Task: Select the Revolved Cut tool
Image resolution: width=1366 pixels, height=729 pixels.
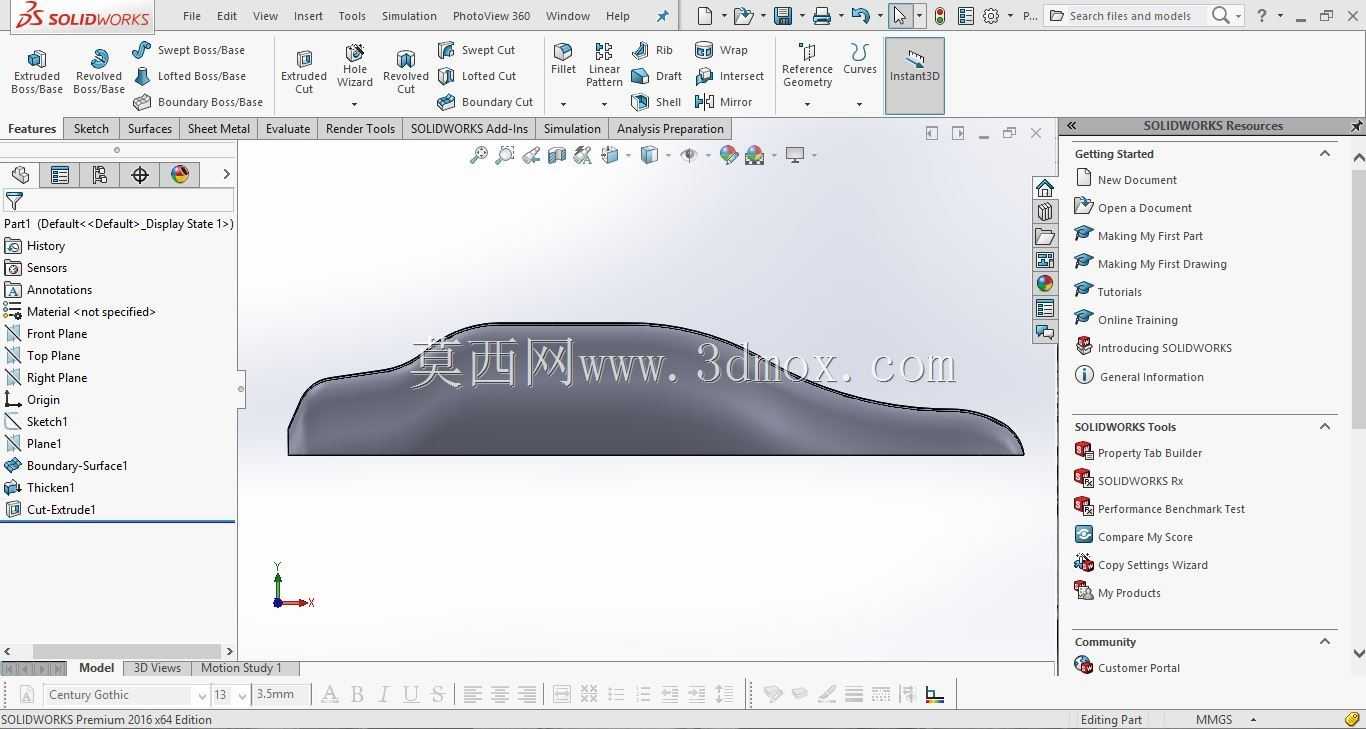Action: pos(406,71)
